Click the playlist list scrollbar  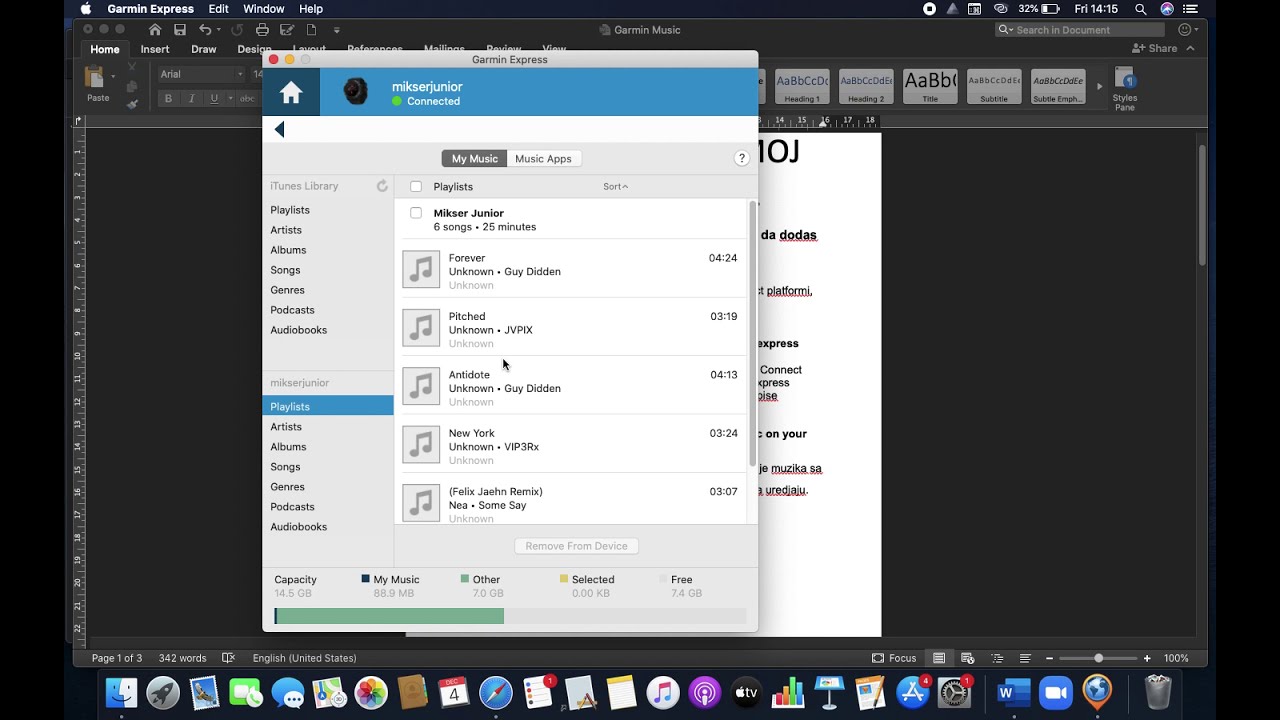pyautogui.click(x=753, y=335)
